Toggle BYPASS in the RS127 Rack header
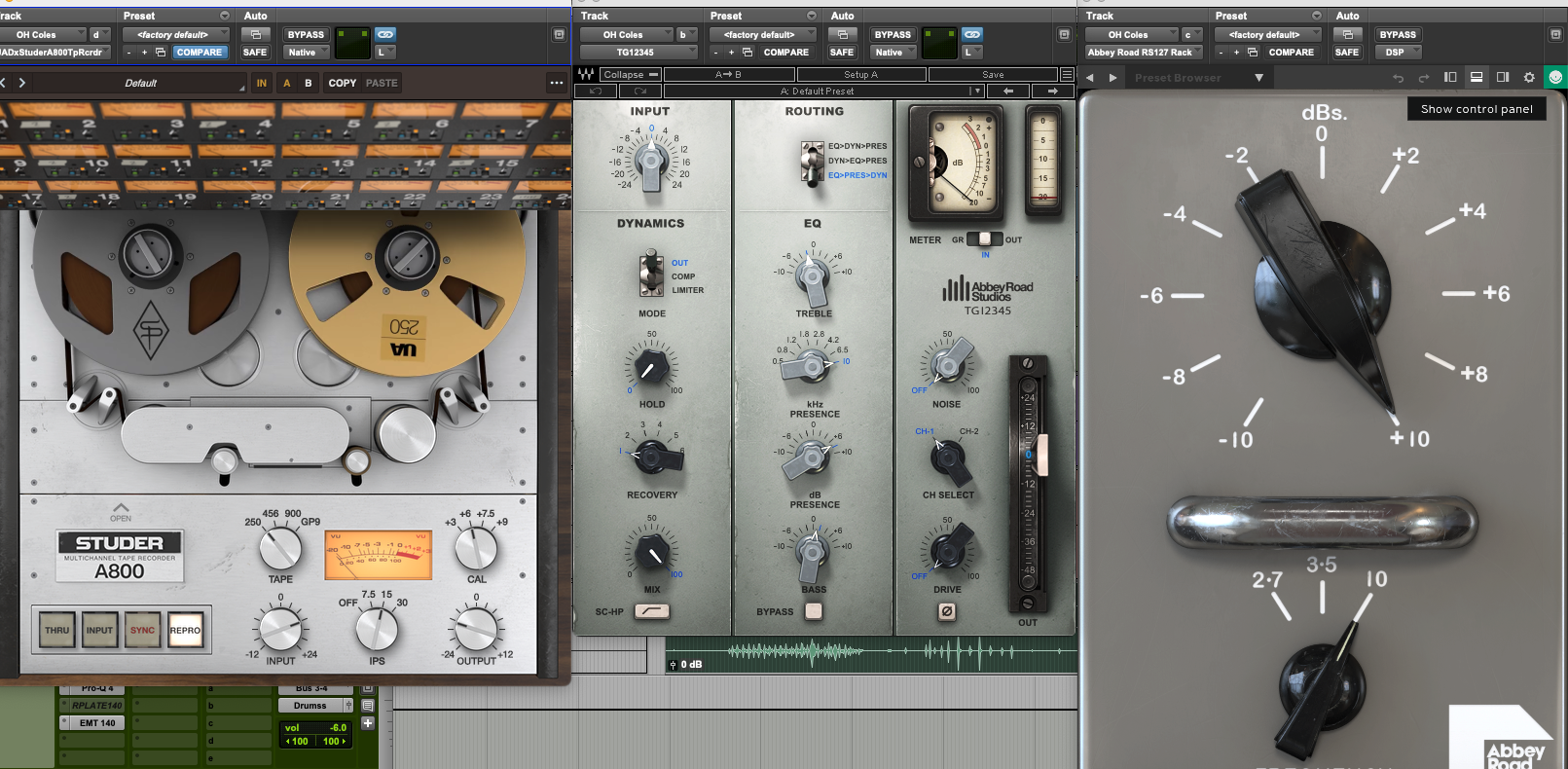1568x769 pixels. 1398,34
